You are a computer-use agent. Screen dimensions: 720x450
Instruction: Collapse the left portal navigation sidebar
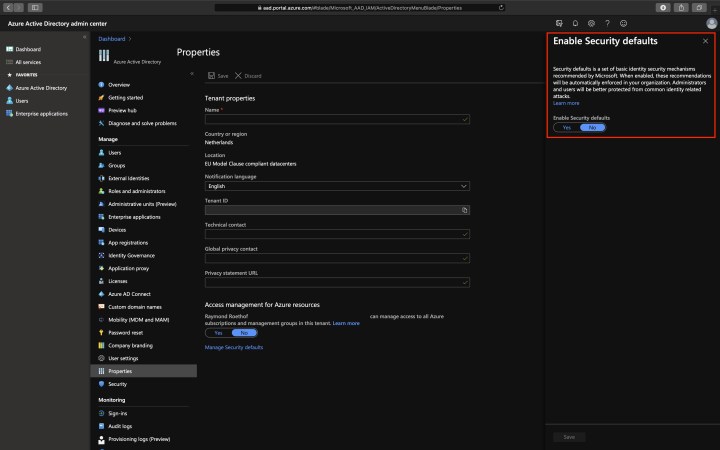(85, 37)
